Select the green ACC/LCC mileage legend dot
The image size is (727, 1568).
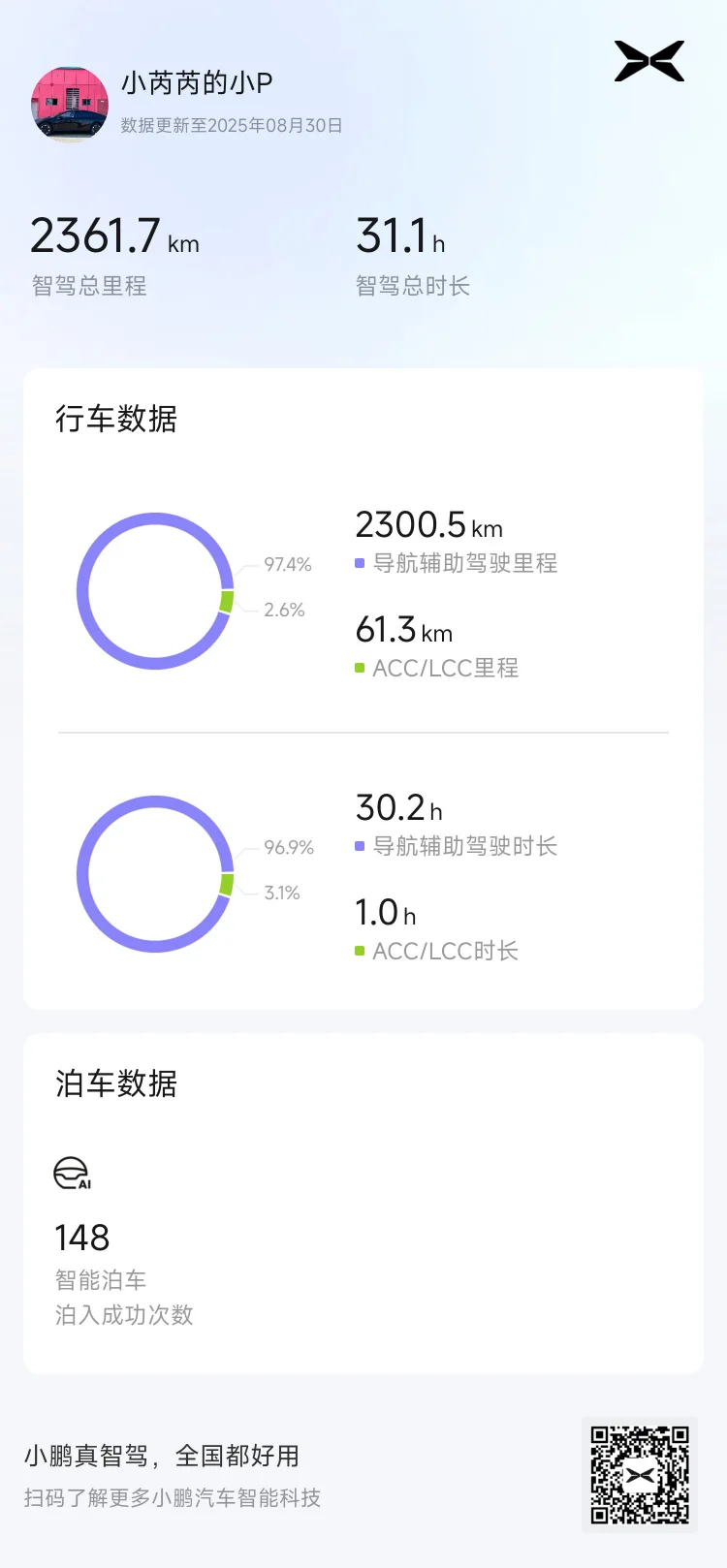click(x=360, y=668)
